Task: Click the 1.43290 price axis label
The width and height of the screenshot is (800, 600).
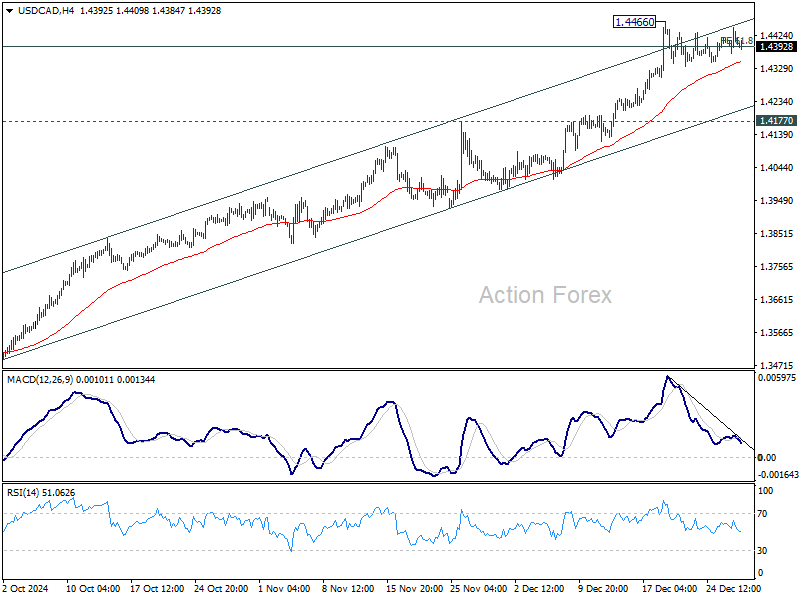Action: (x=777, y=68)
